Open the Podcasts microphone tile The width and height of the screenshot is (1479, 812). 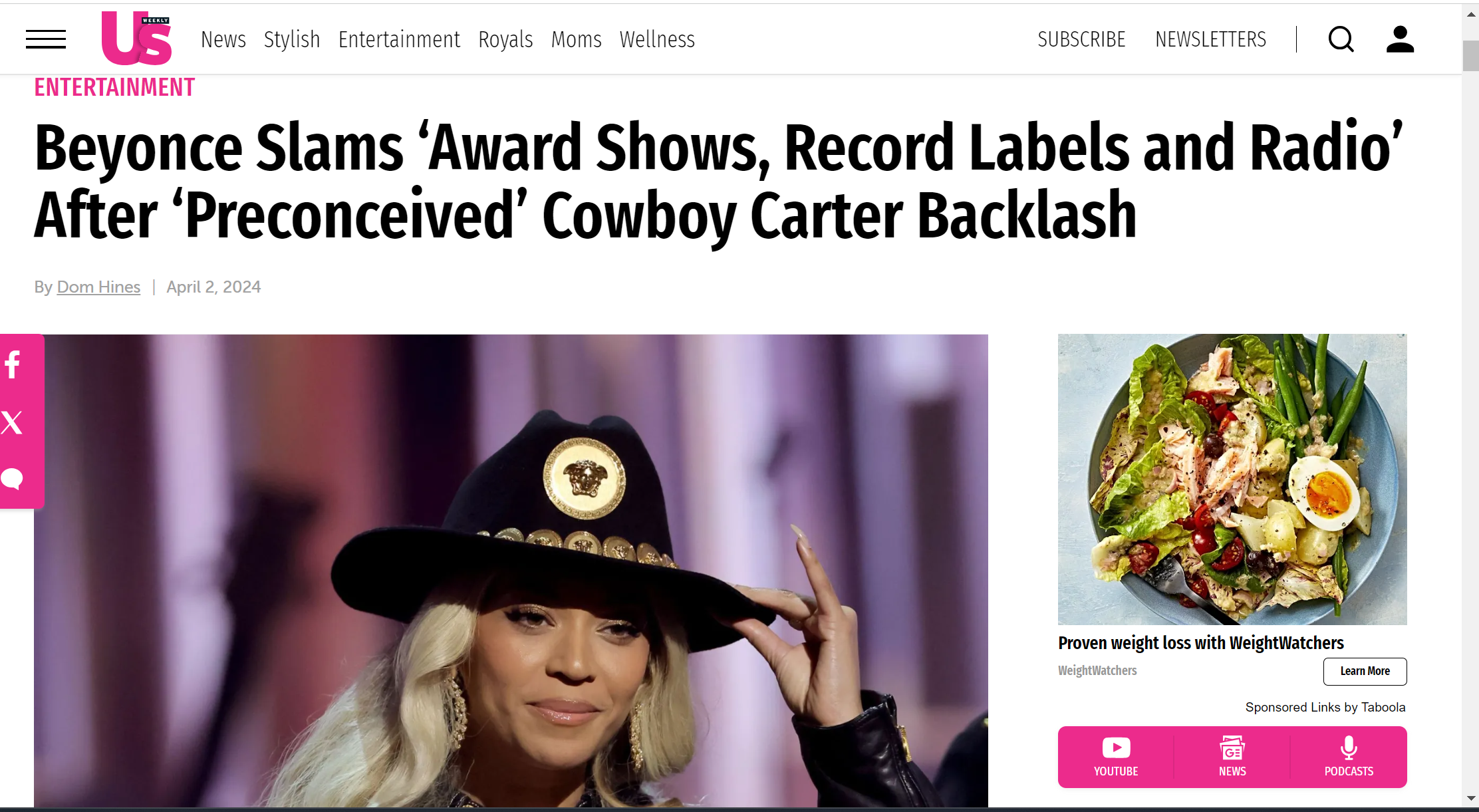point(1349,757)
